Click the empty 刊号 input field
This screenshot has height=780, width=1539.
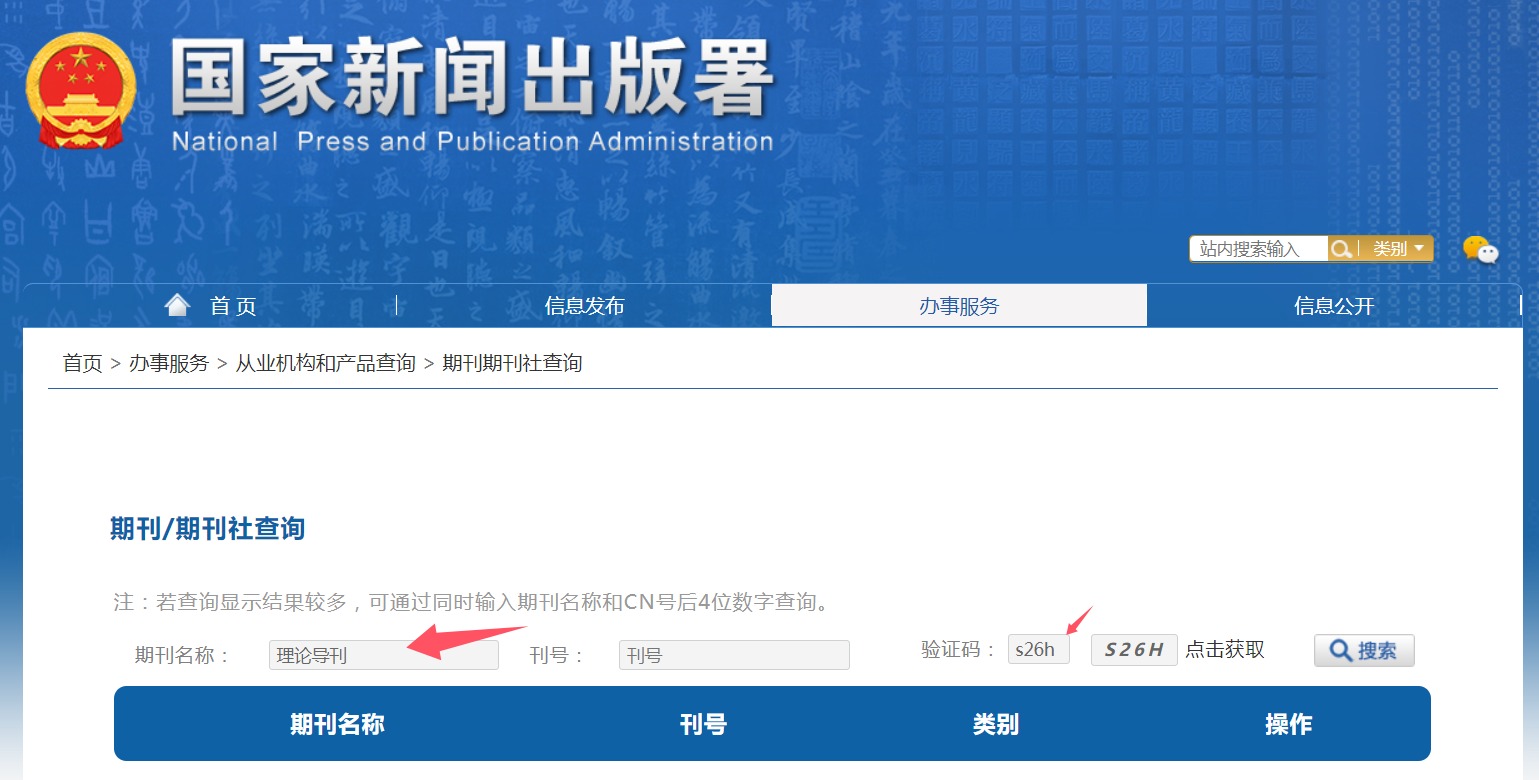click(734, 654)
